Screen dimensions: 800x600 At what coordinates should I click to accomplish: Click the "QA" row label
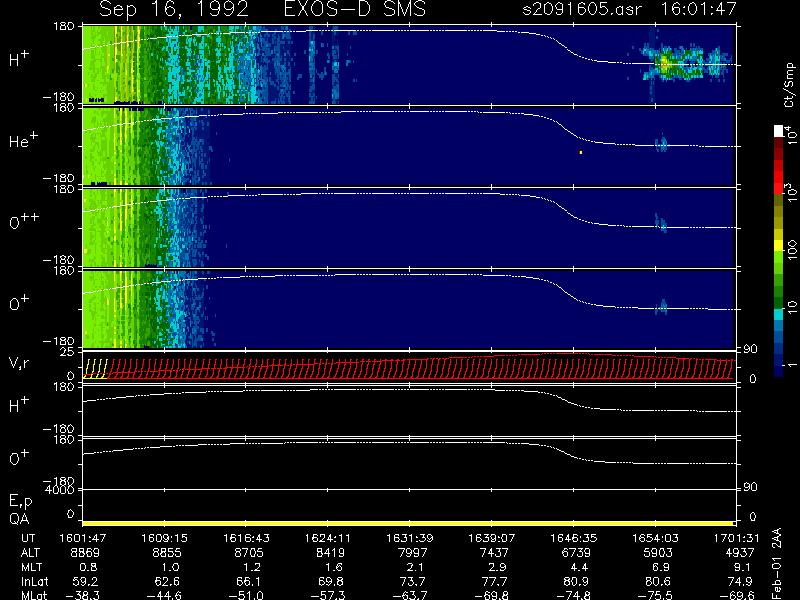pos(19,519)
